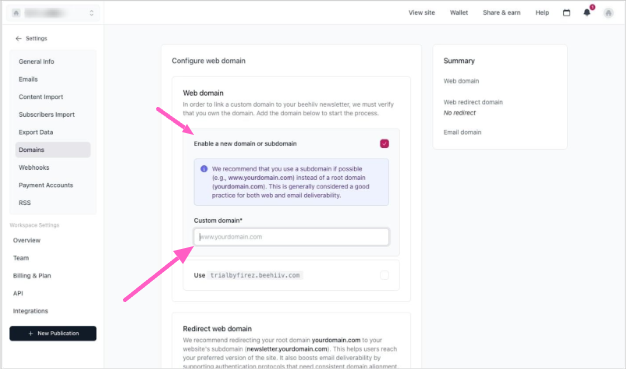Click Email domain in Summary

(462, 132)
